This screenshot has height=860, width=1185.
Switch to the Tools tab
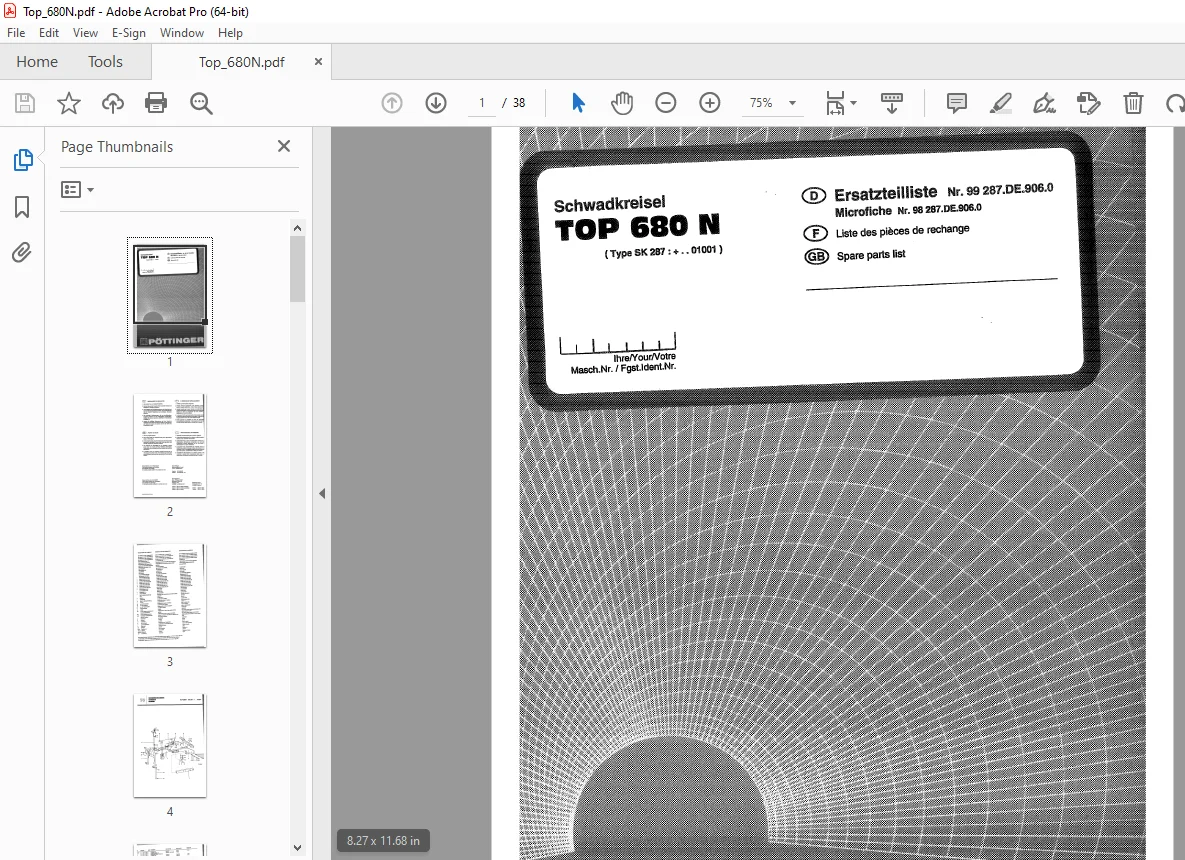coord(105,61)
